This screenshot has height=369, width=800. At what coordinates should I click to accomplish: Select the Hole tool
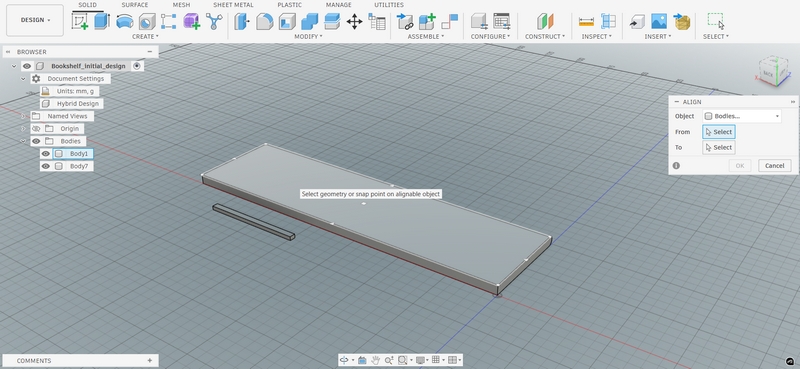click(x=147, y=21)
